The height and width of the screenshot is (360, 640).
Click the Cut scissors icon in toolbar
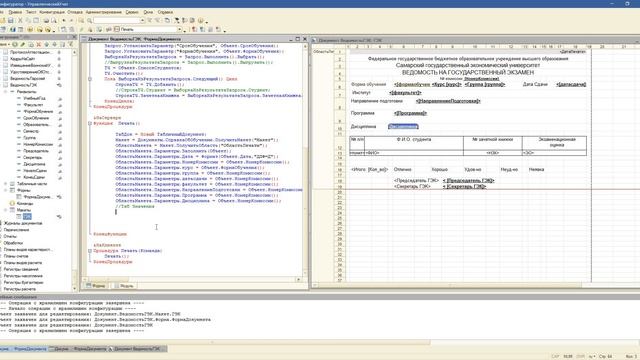(20, 20)
